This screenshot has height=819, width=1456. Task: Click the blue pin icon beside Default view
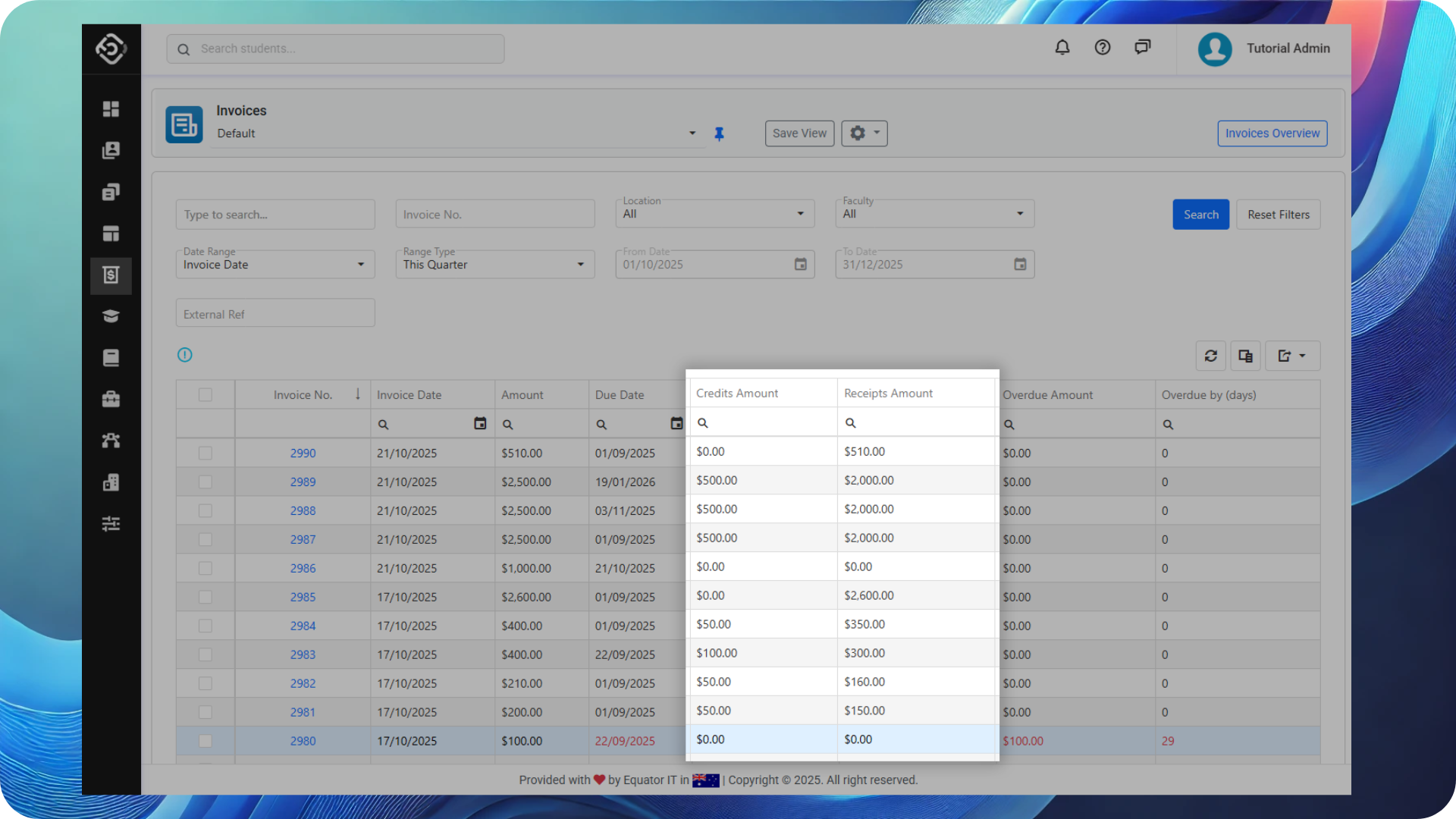tap(719, 134)
